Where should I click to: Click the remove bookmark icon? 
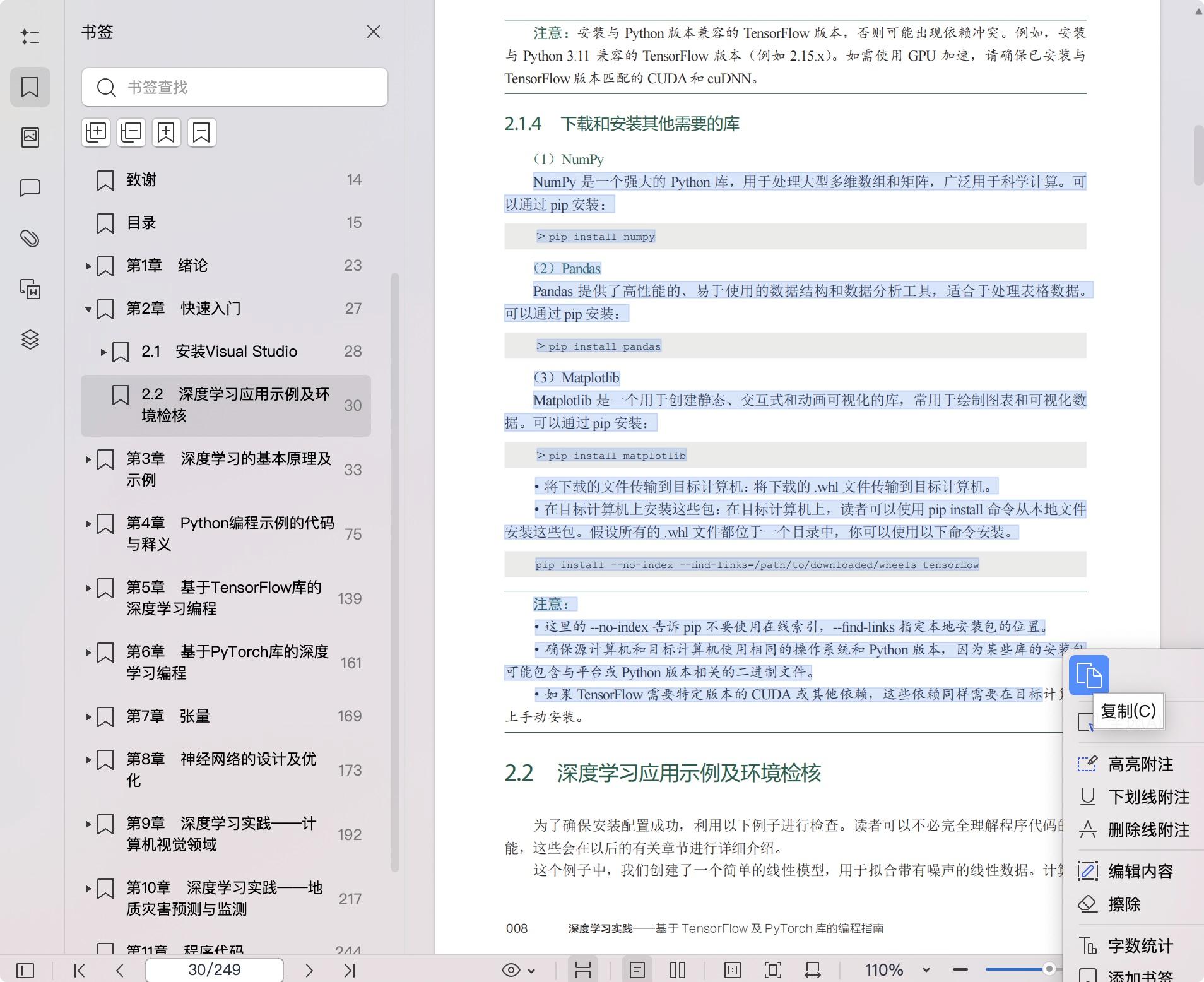pos(202,133)
